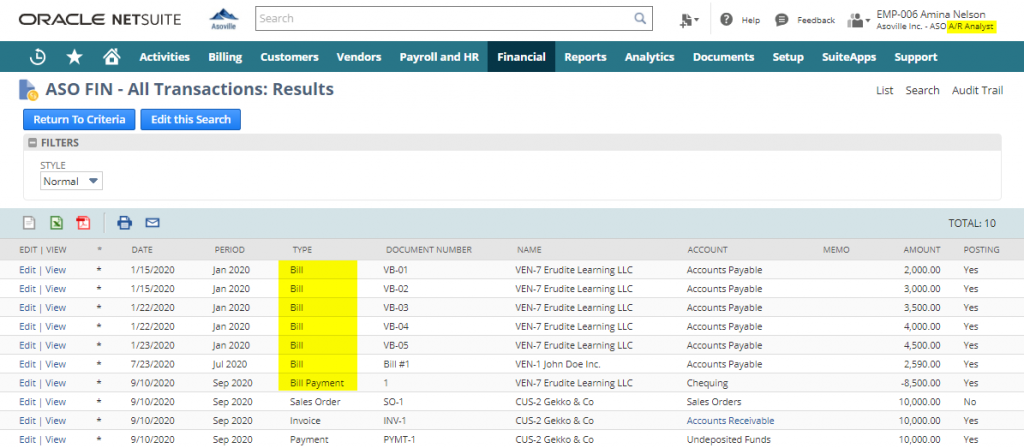View the SO-1 sales order row

coord(56,402)
